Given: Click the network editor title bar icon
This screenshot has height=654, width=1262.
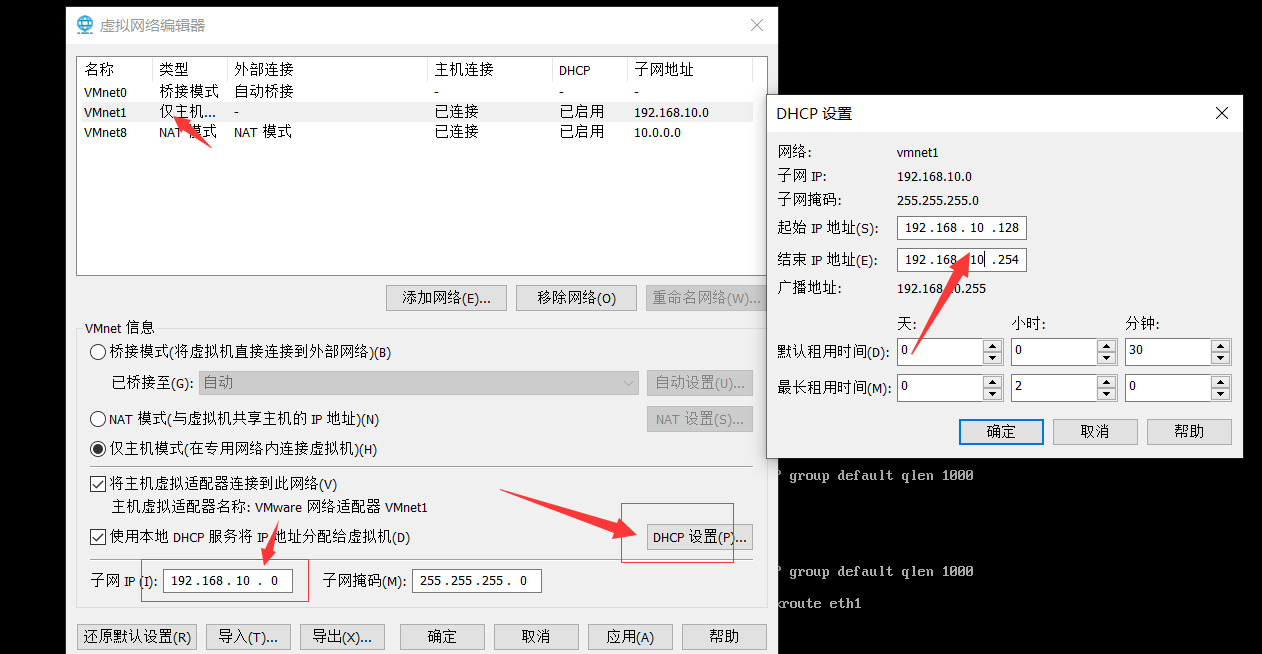Looking at the screenshot, I should [x=85, y=24].
